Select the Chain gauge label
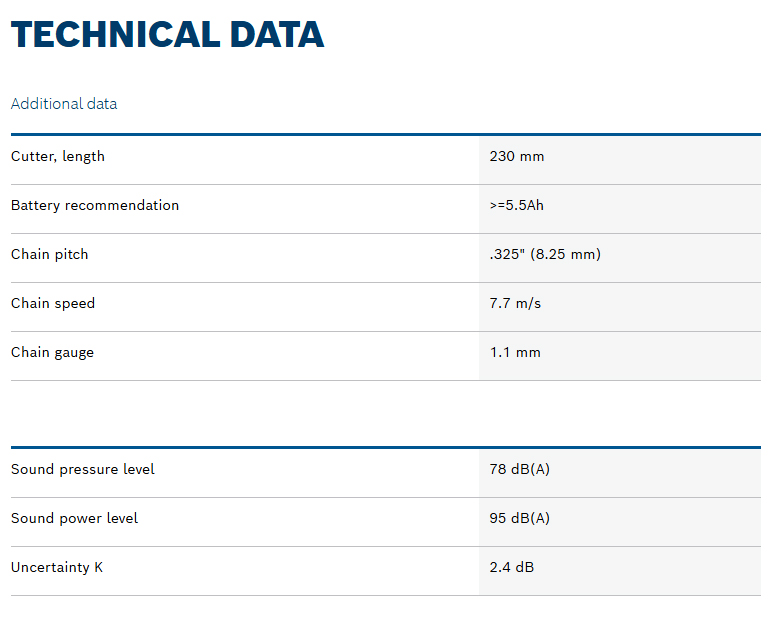Screen dimensions: 775x622 coord(52,352)
